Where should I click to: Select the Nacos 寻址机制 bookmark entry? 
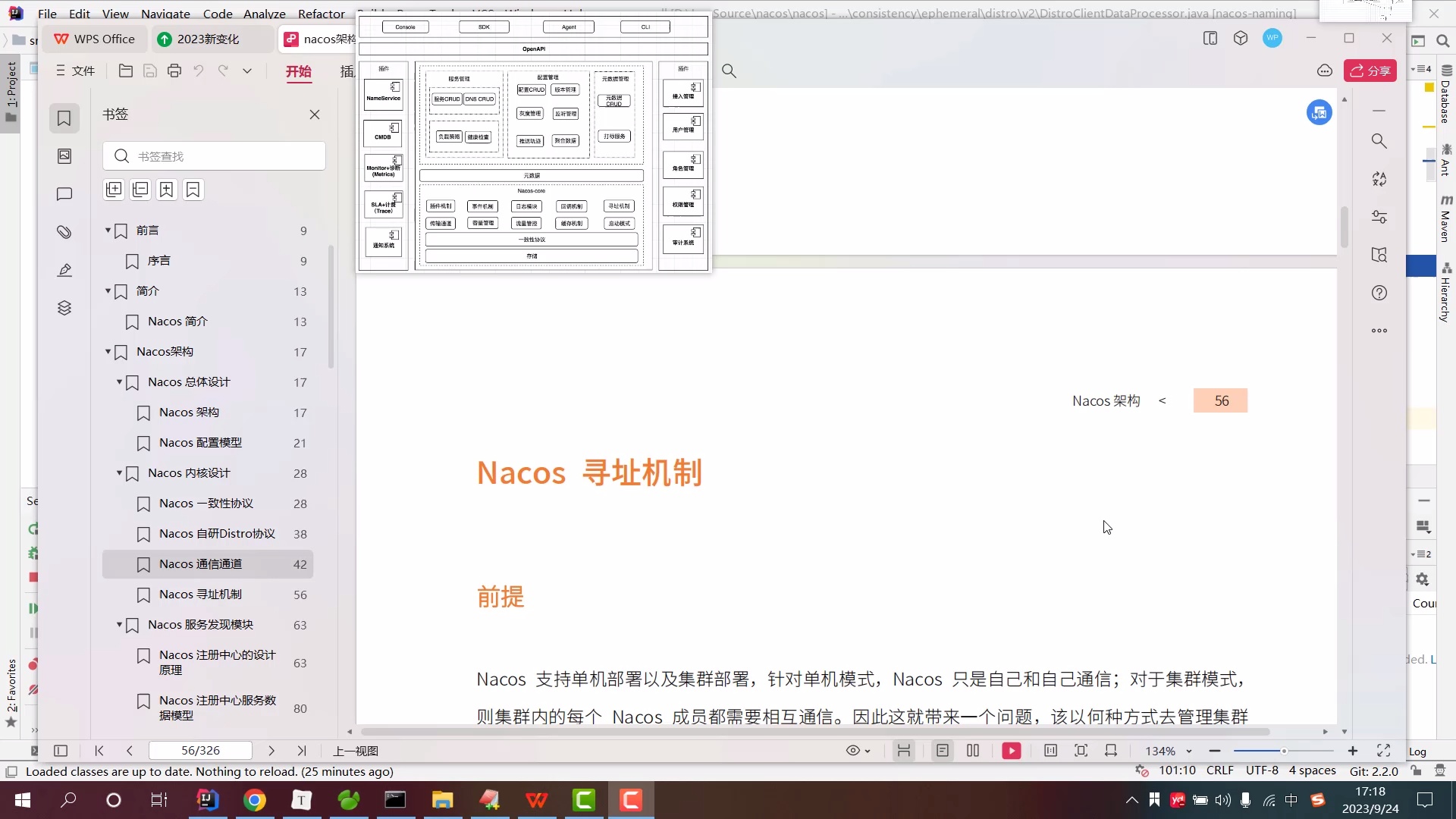pyautogui.click(x=201, y=595)
